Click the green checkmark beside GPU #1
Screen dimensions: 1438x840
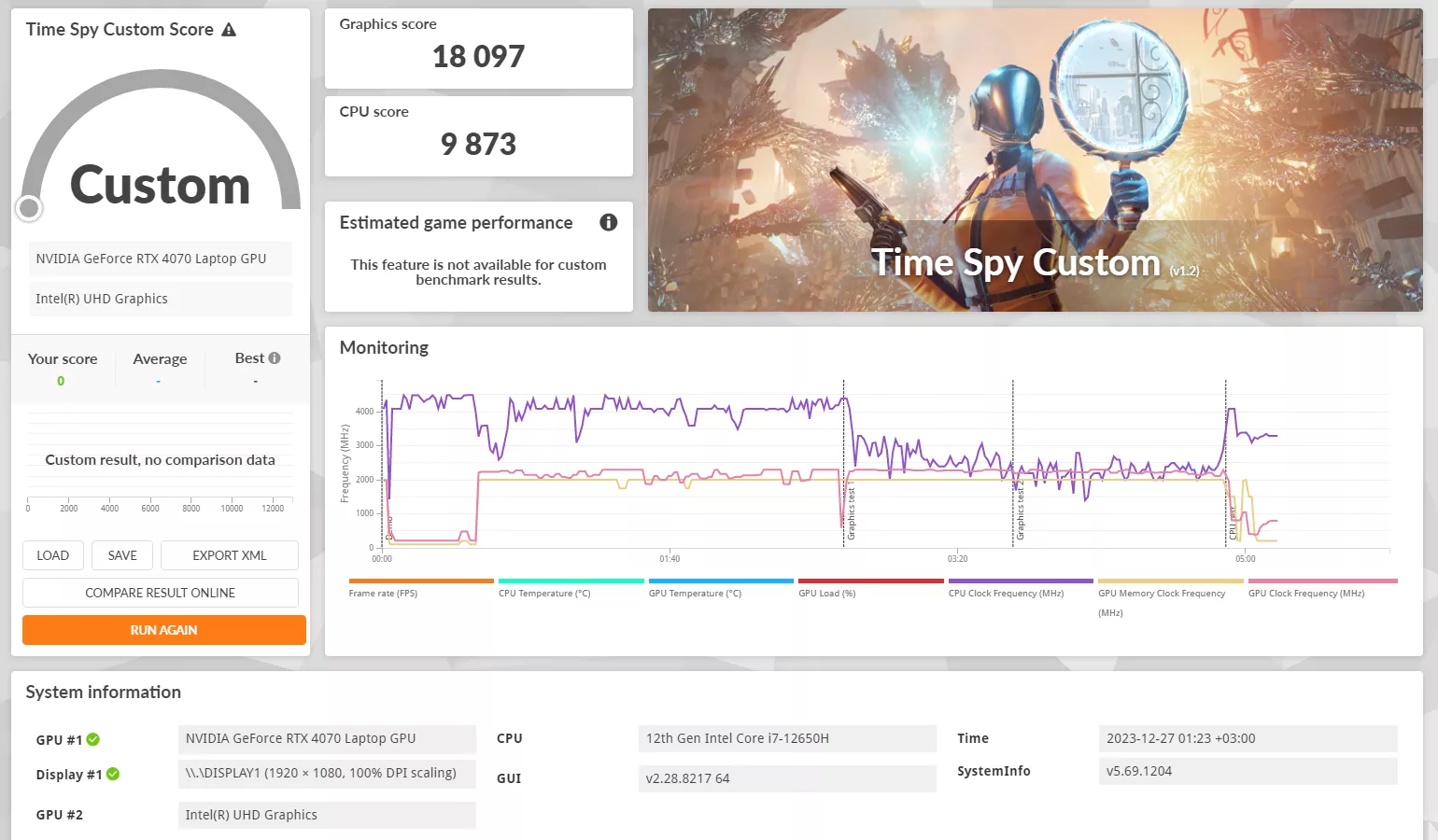pos(93,739)
